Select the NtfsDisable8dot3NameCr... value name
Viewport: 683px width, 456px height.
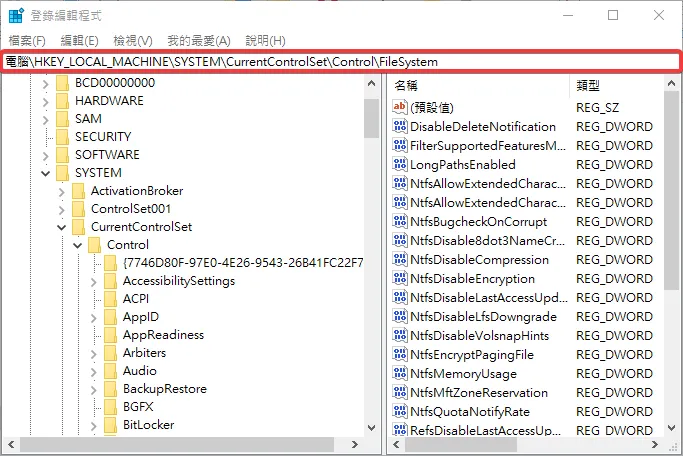[x=487, y=240]
